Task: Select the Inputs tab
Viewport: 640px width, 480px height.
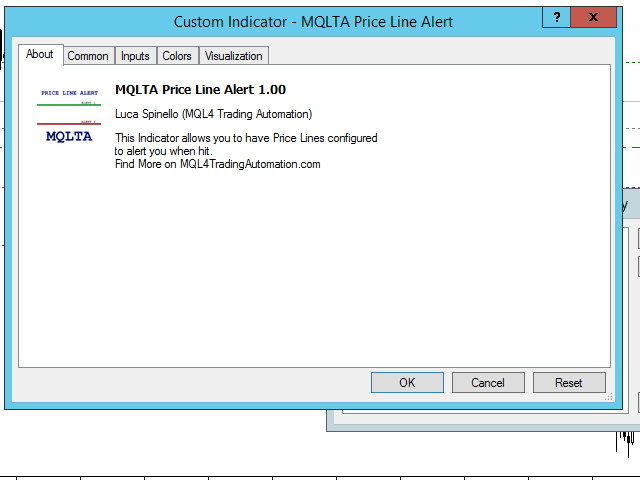Action: coord(135,56)
